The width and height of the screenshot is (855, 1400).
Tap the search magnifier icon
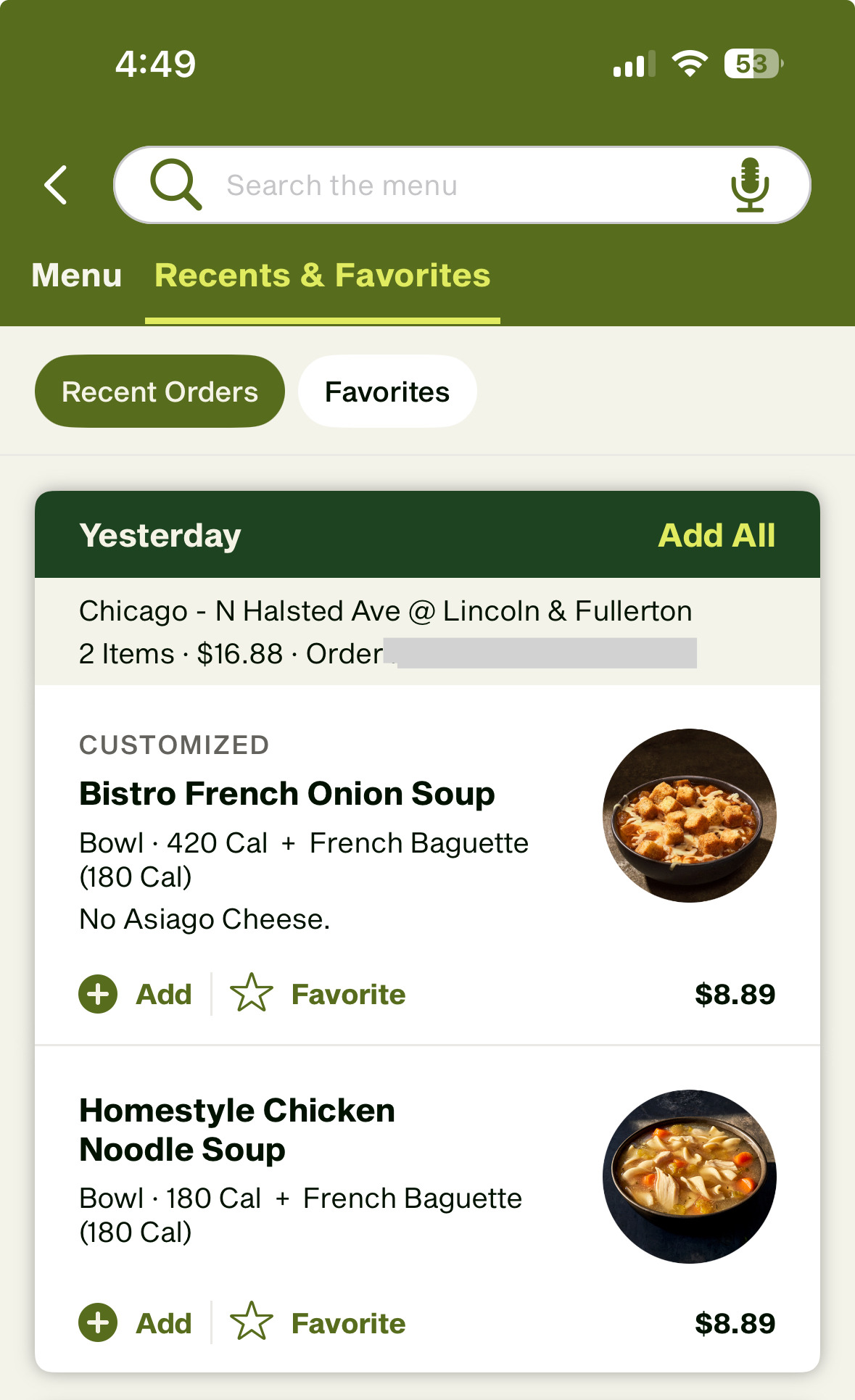[x=175, y=185]
